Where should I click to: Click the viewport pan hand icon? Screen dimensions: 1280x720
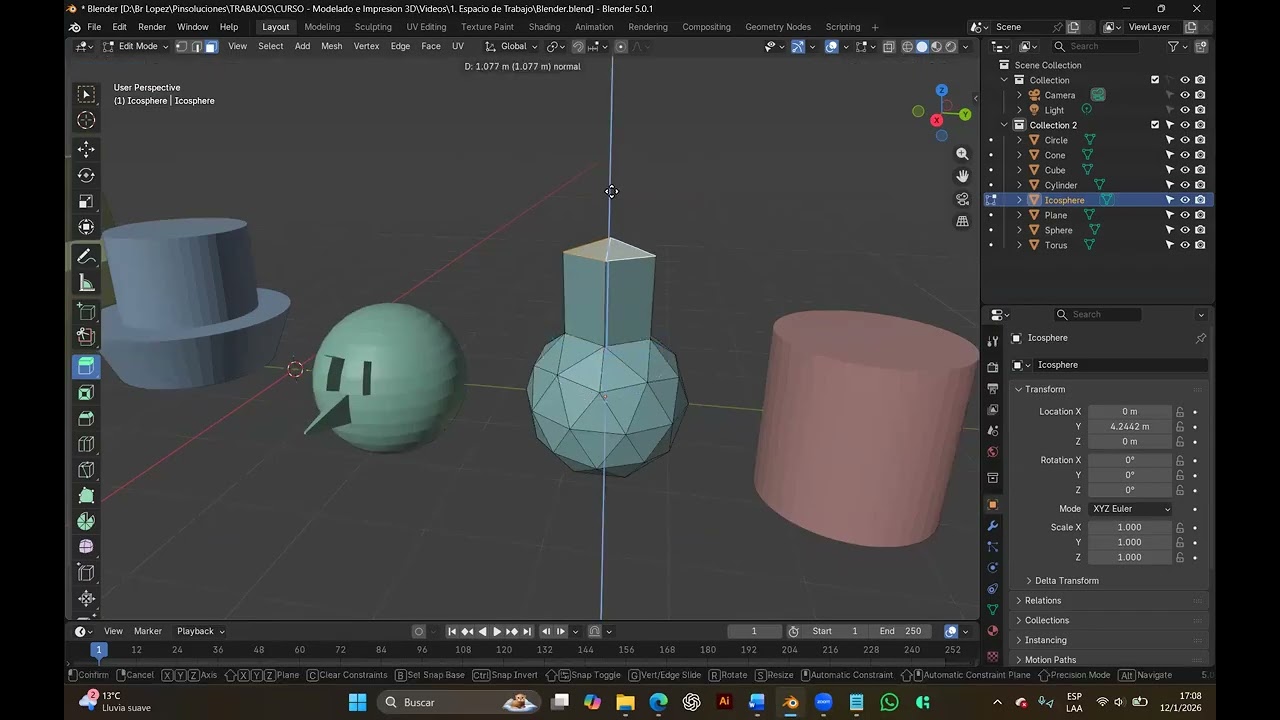(x=962, y=176)
